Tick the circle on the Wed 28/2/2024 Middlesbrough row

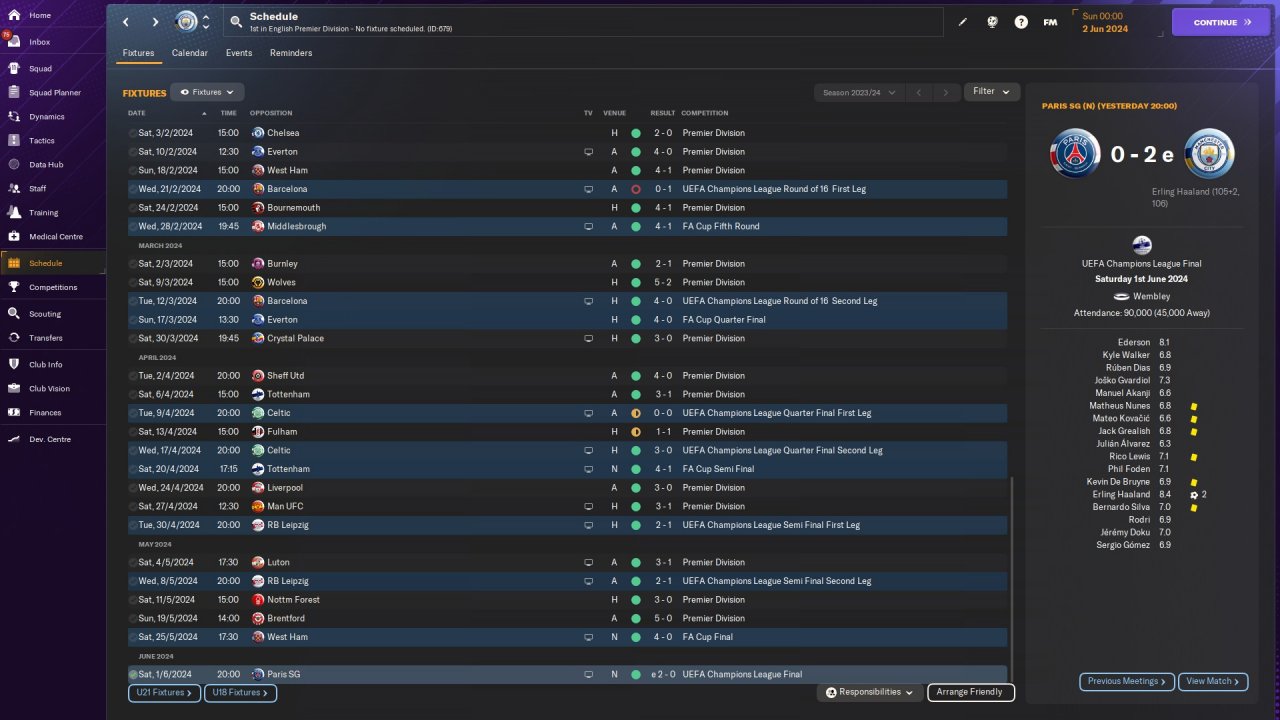[133, 226]
